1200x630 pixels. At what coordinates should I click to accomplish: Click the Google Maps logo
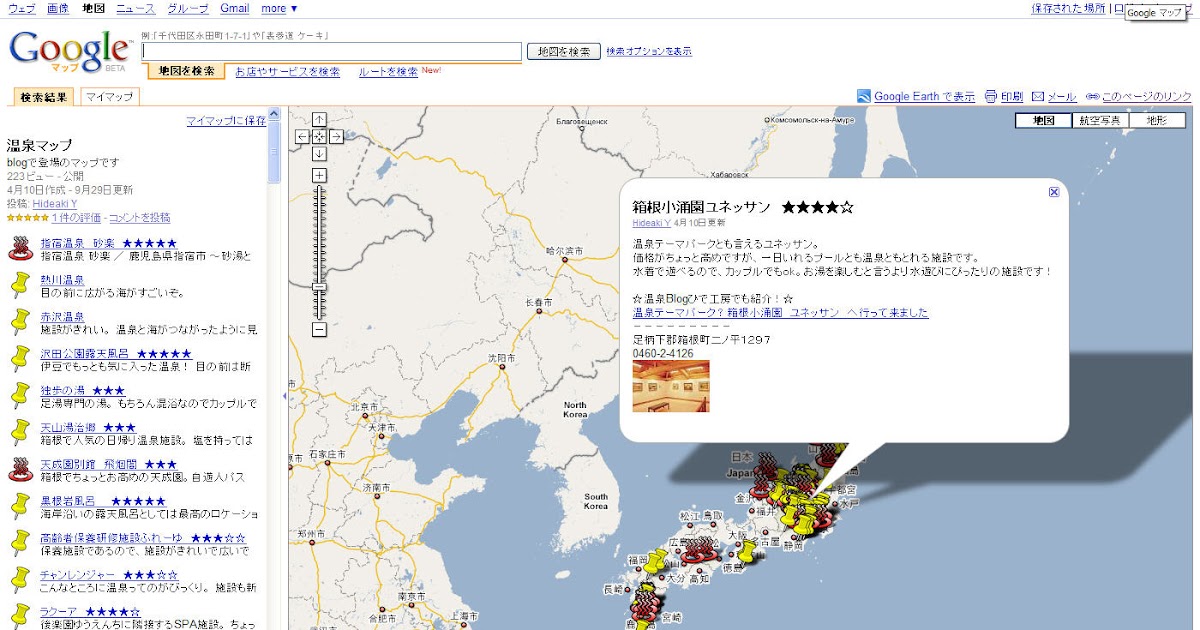(70, 52)
